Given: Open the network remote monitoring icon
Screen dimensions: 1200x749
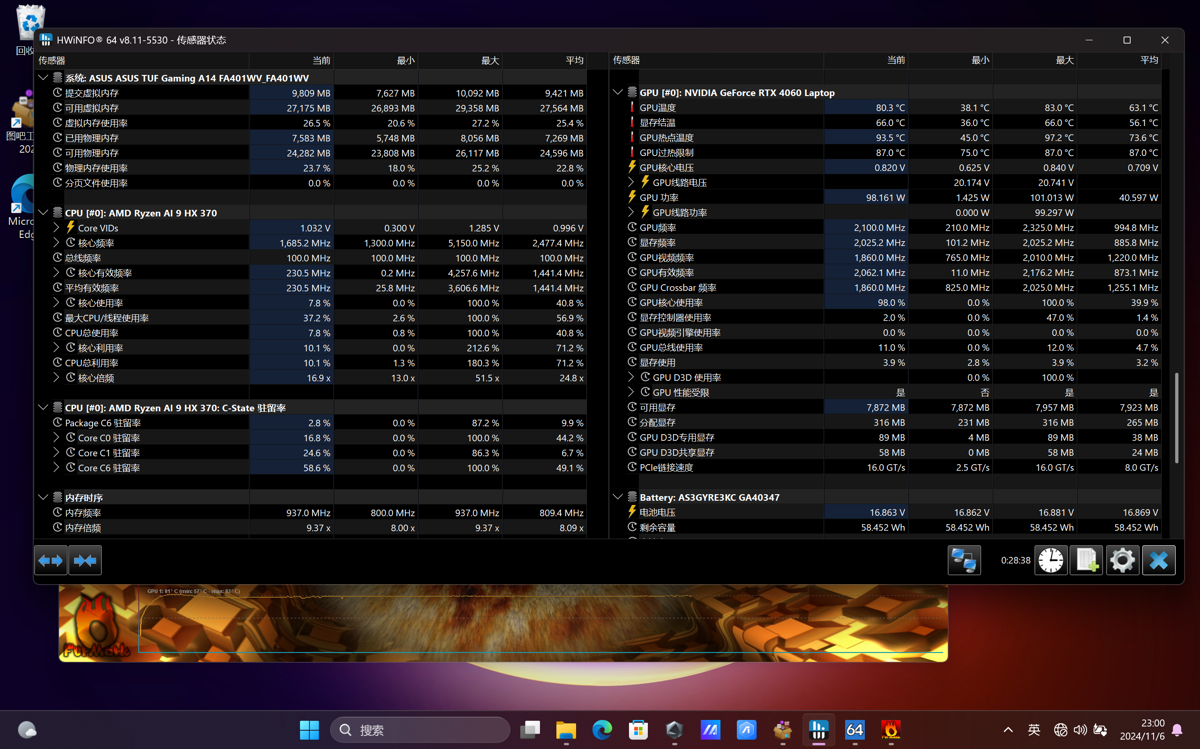Looking at the screenshot, I should point(964,561).
